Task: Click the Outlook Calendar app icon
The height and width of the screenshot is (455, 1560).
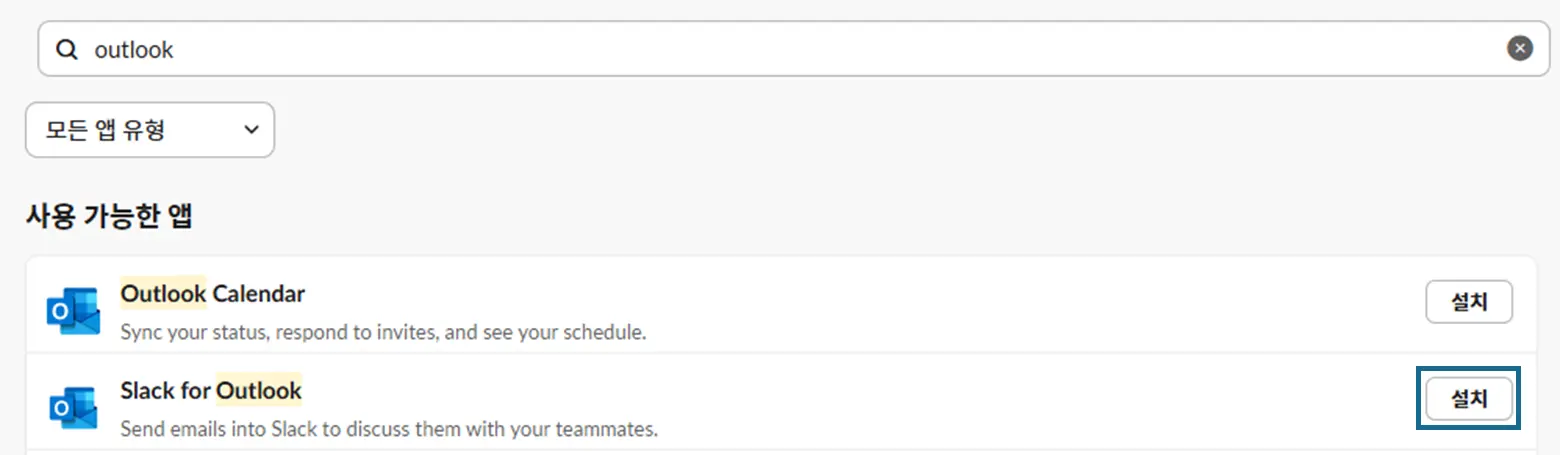Action: [73, 310]
